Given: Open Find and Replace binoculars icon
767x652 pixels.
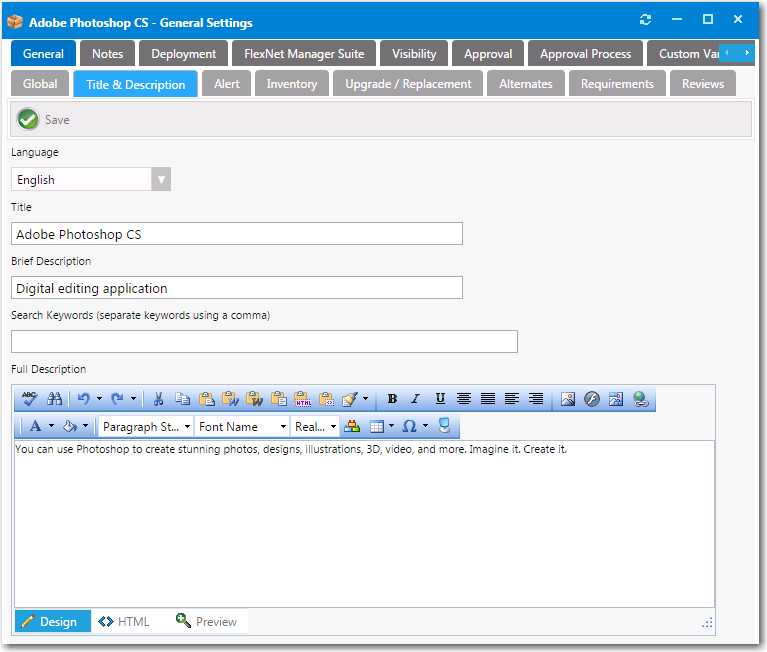Looking at the screenshot, I should [54, 399].
